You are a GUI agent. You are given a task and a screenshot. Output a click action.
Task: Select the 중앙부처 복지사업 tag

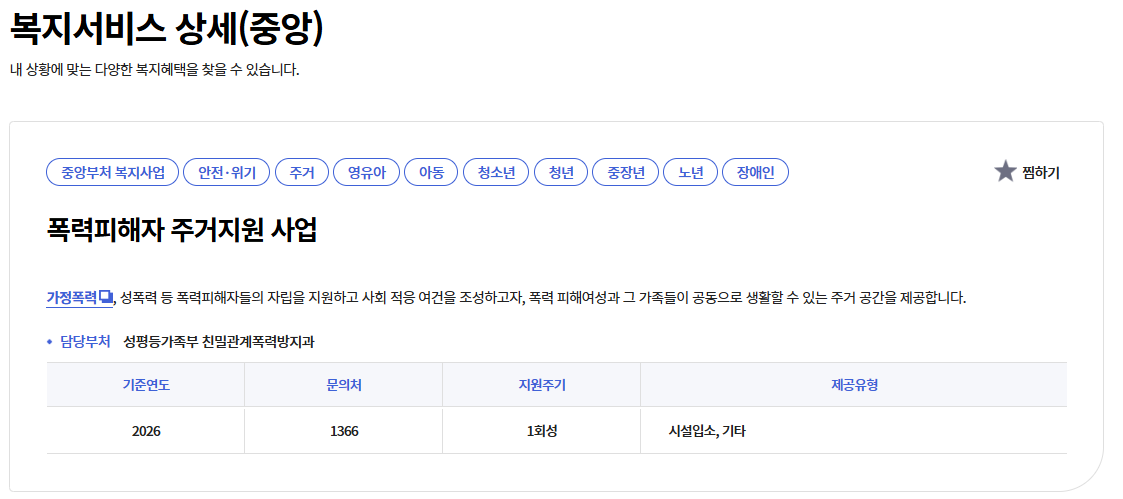(112, 173)
